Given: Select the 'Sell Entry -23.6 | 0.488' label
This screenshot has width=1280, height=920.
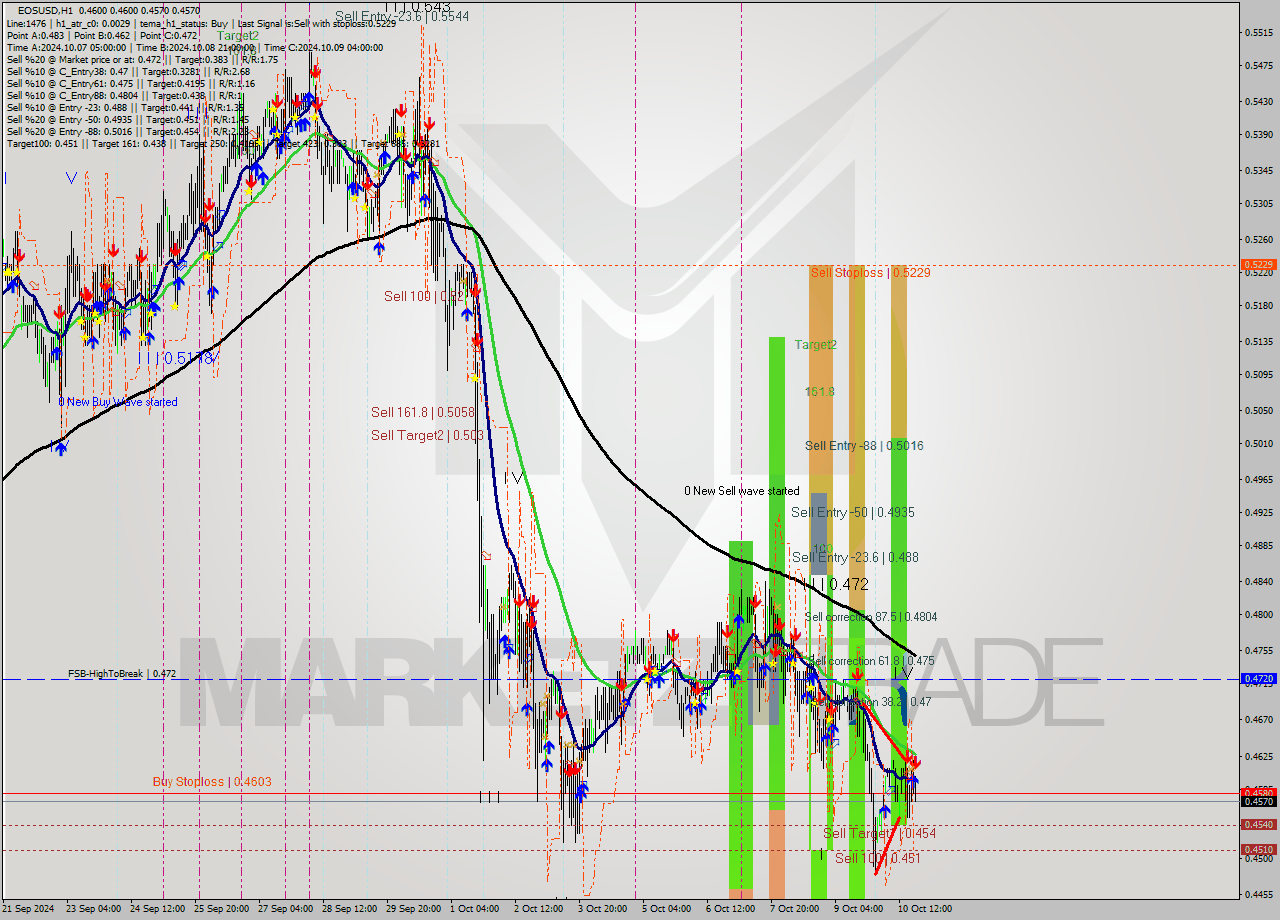Looking at the screenshot, I should point(855,557).
